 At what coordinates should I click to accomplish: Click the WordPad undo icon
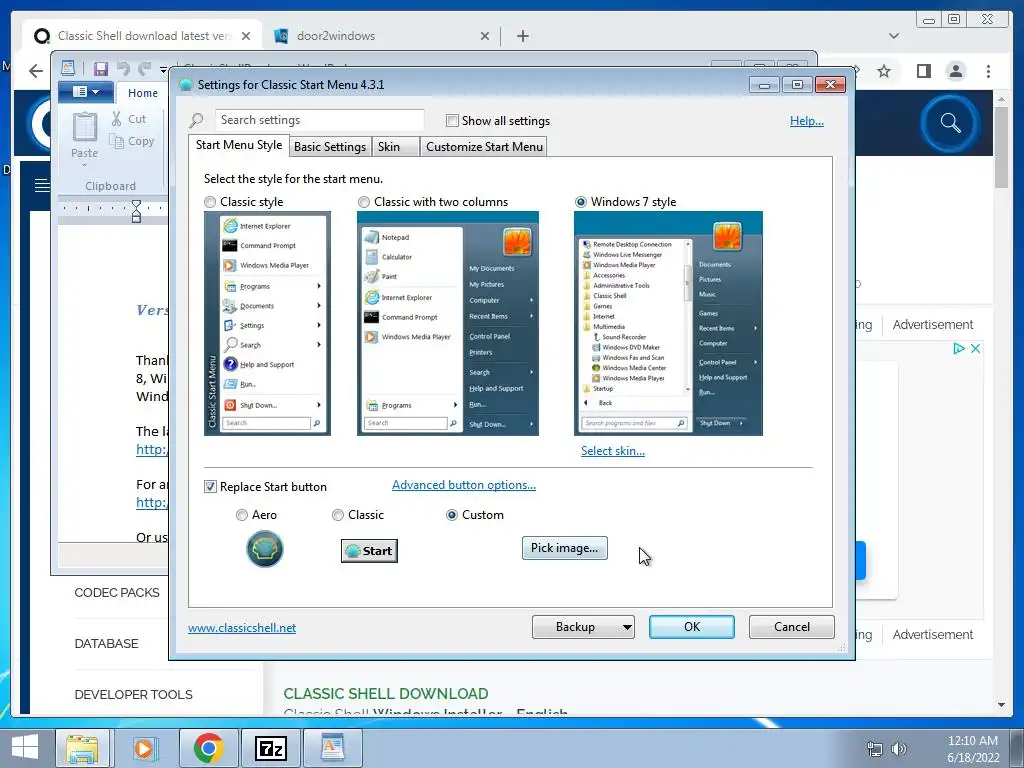(x=123, y=69)
